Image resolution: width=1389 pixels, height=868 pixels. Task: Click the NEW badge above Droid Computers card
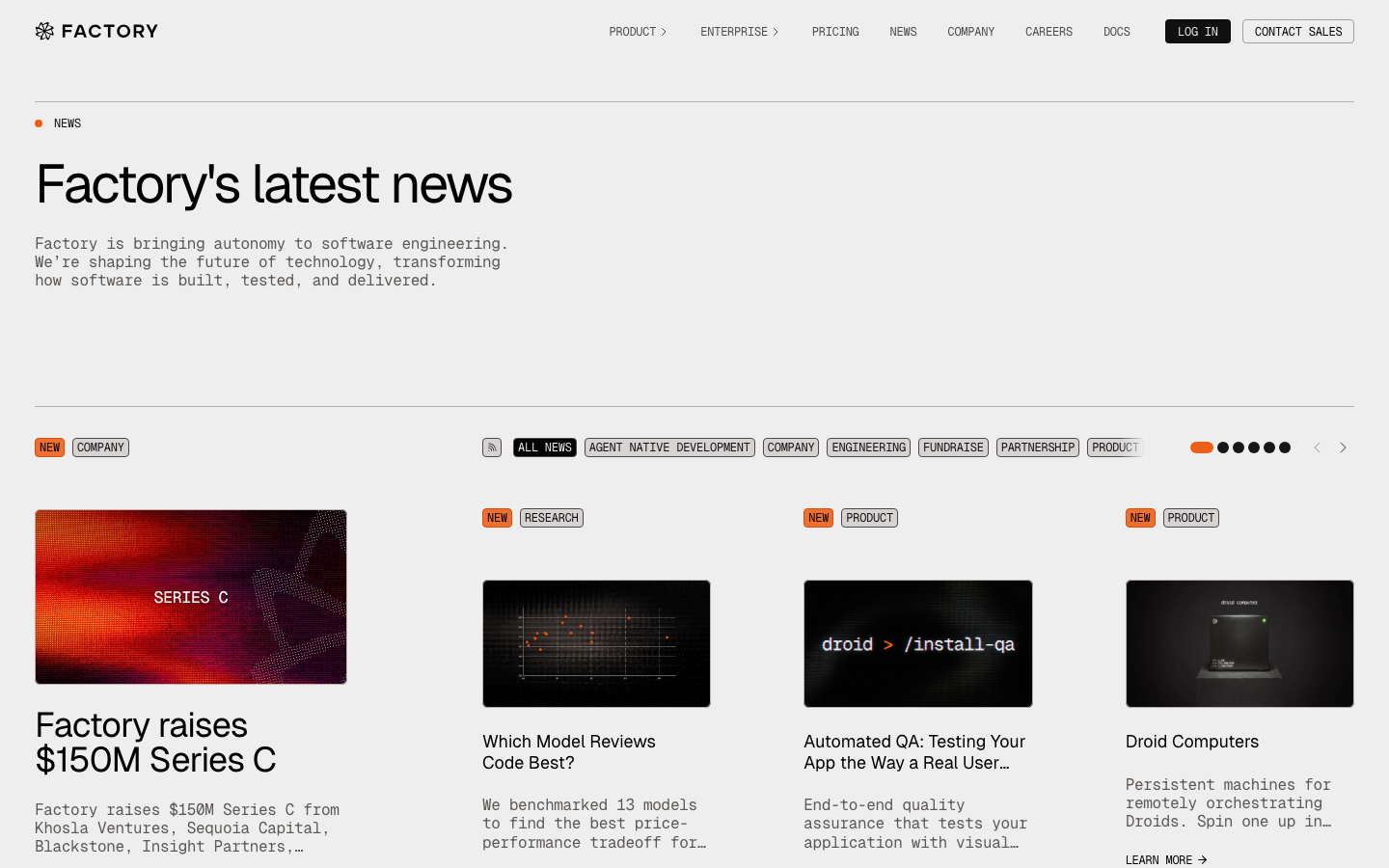coord(1140,518)
